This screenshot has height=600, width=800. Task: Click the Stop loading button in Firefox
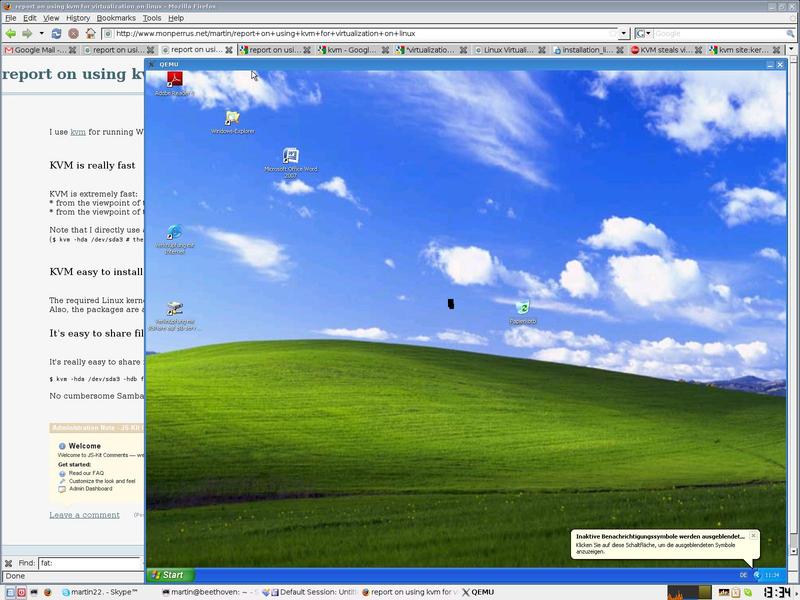tap(73, 34)
